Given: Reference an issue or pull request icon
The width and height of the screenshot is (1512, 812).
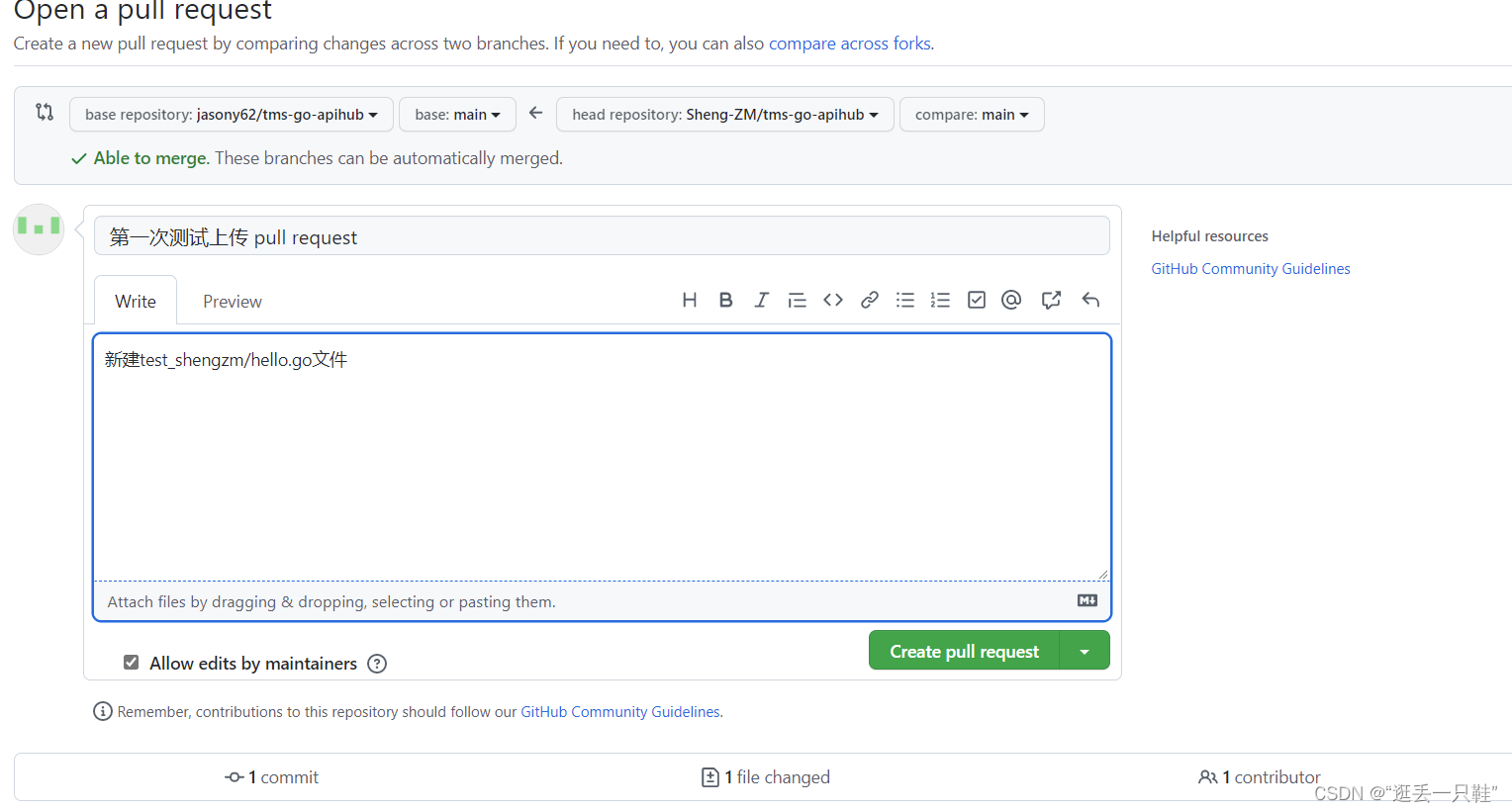Looking at the screenshot, I should click(1051, 300).
